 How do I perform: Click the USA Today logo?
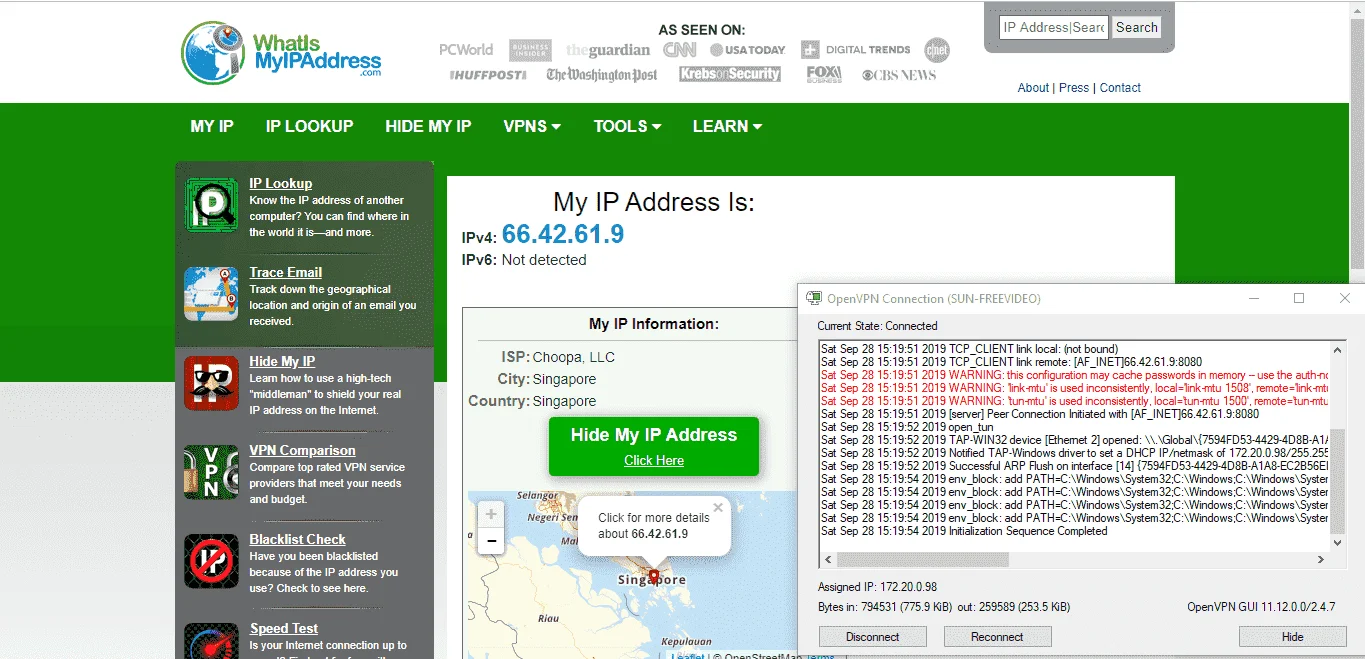coord(748,50)
